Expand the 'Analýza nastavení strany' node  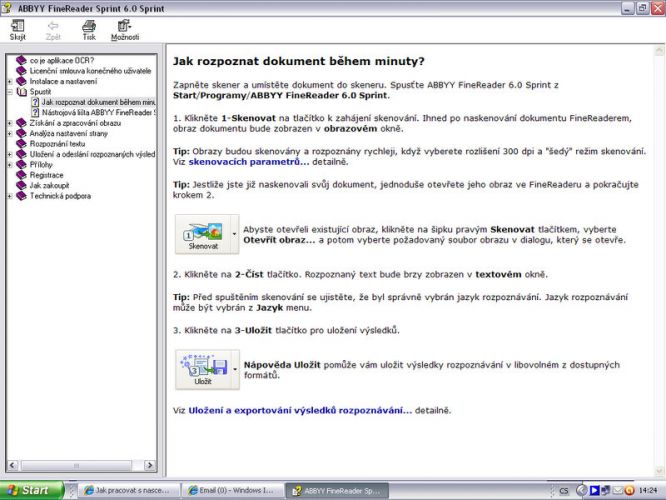(x=10, y=133)
